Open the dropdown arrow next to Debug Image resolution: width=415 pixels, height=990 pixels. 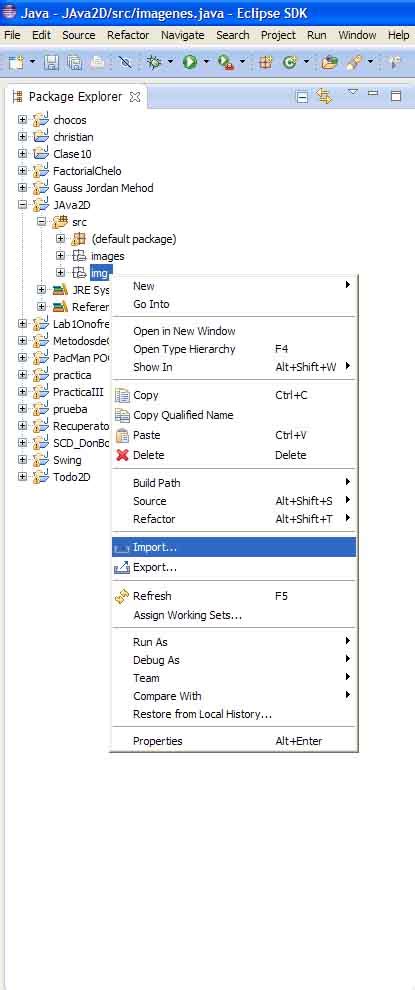point(170,62)
